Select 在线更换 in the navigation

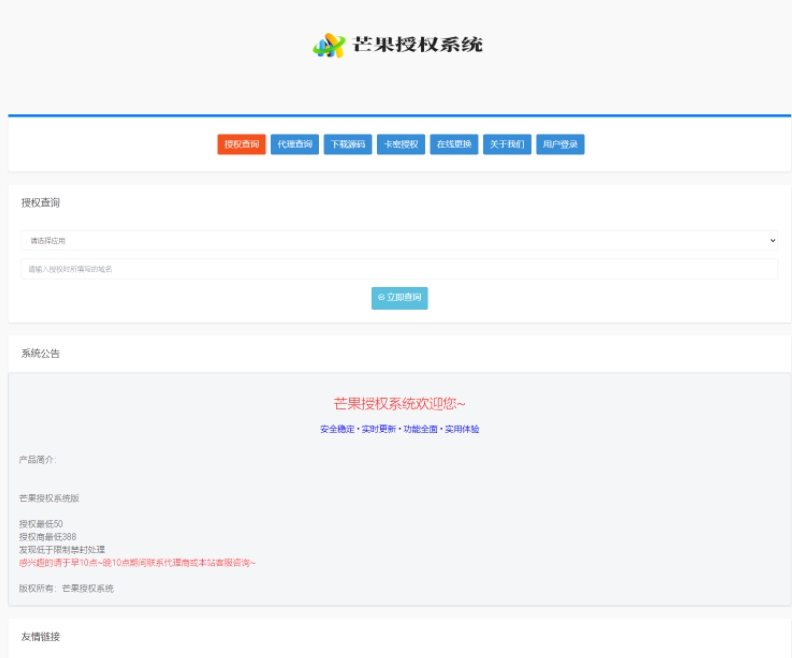454,144
